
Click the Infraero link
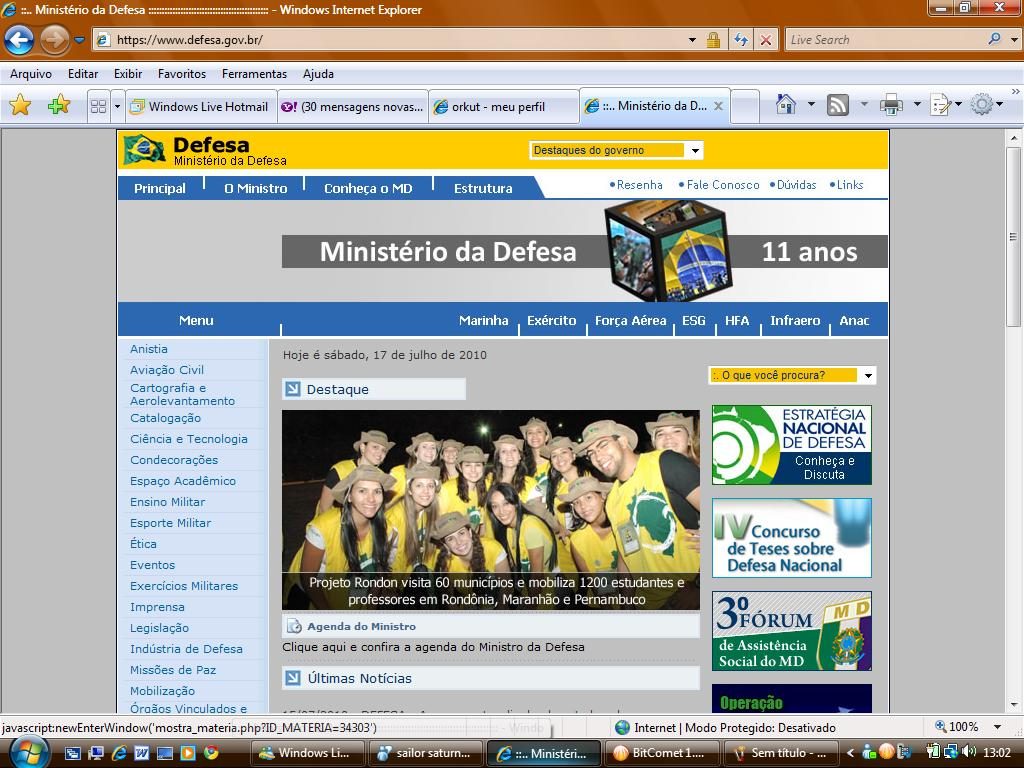(x=795, y=321)
